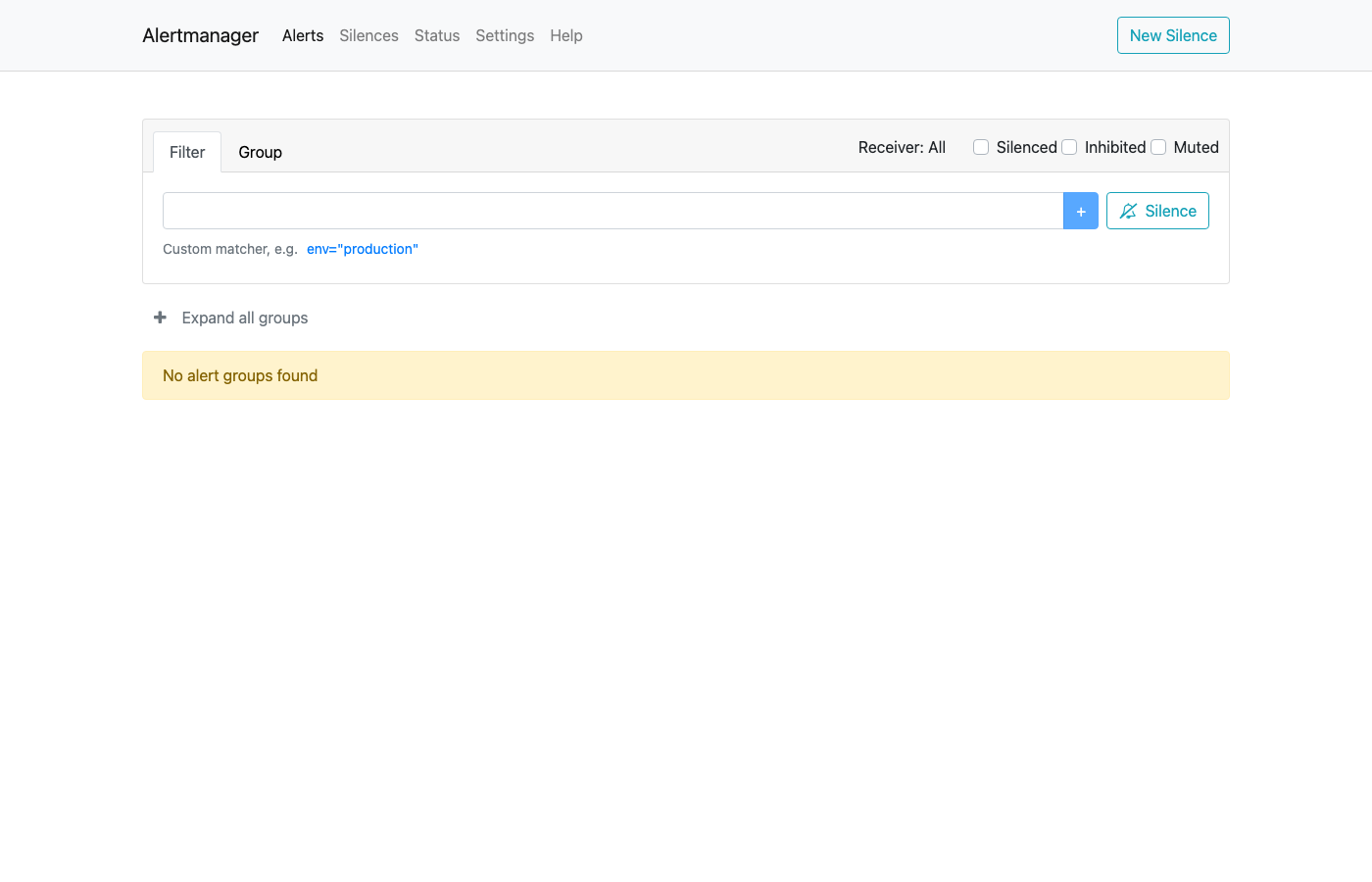Screen dimensions: 1372x882
Task: Select the Filter tab
Action: (x=186, y=152)
